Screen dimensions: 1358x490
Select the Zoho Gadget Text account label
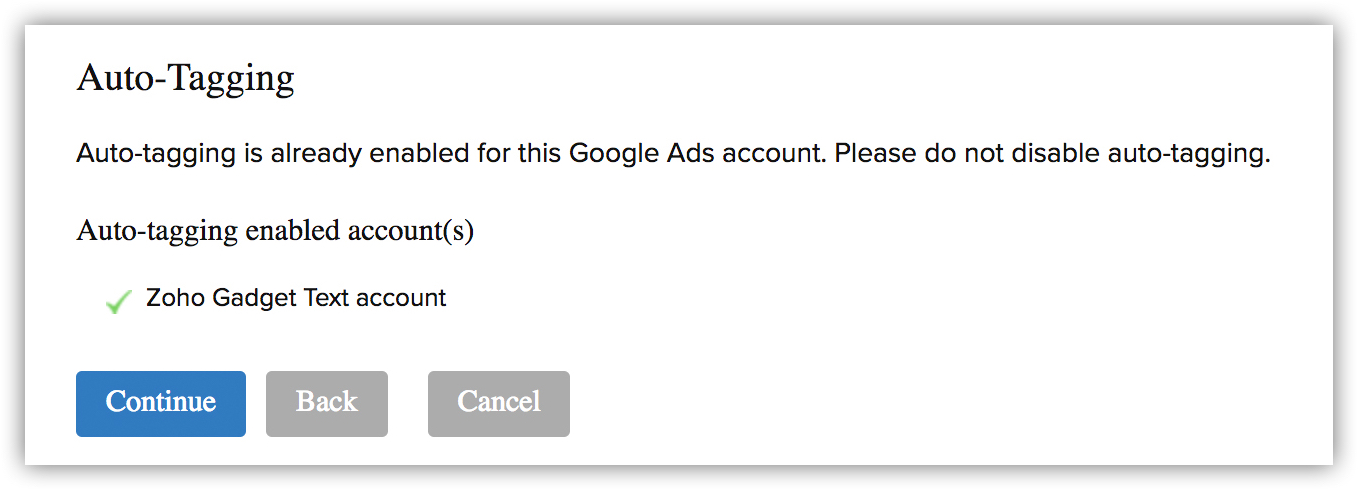296,298
